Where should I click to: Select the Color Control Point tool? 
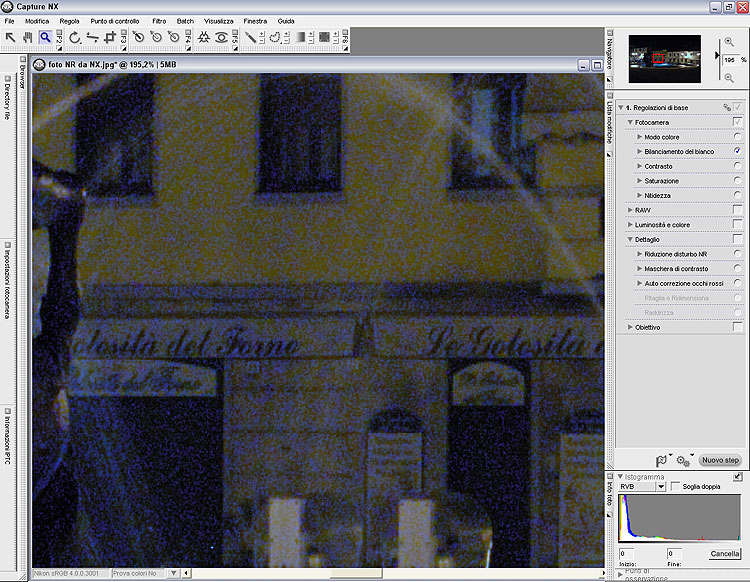point(204,37)
